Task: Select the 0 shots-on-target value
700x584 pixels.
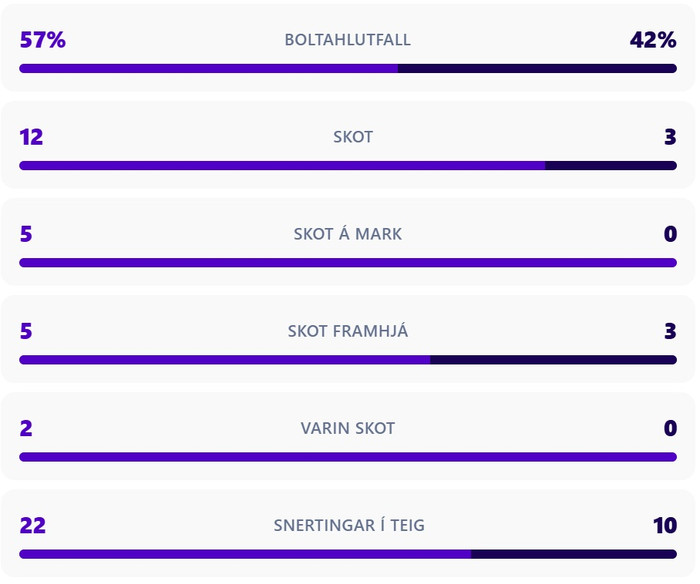Action: (670, 234)
